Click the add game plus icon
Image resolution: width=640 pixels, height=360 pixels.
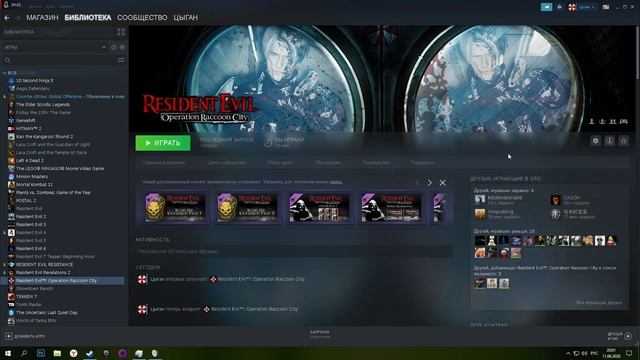click(9, 336)
